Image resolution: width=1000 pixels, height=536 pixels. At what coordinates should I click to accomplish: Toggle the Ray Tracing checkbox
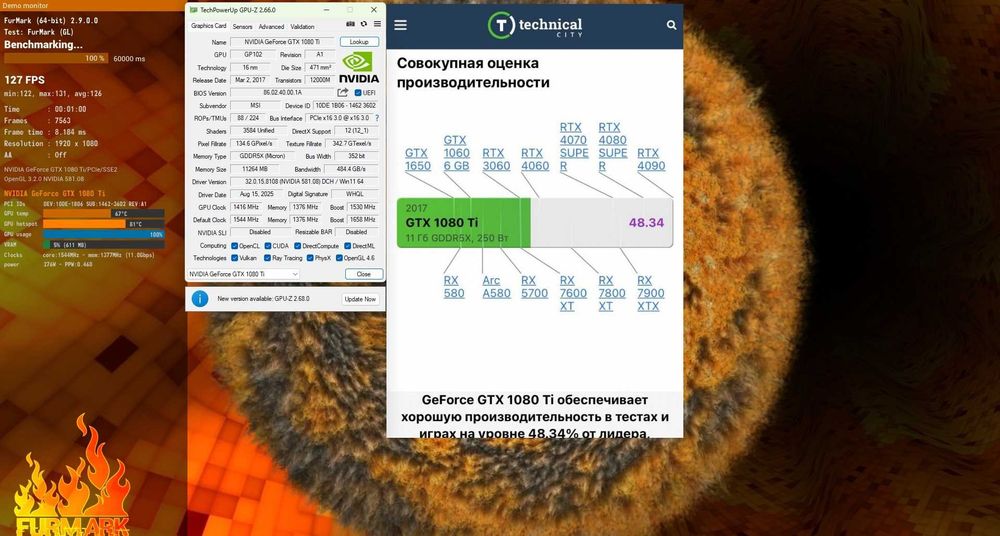click(x=268, y=258)
